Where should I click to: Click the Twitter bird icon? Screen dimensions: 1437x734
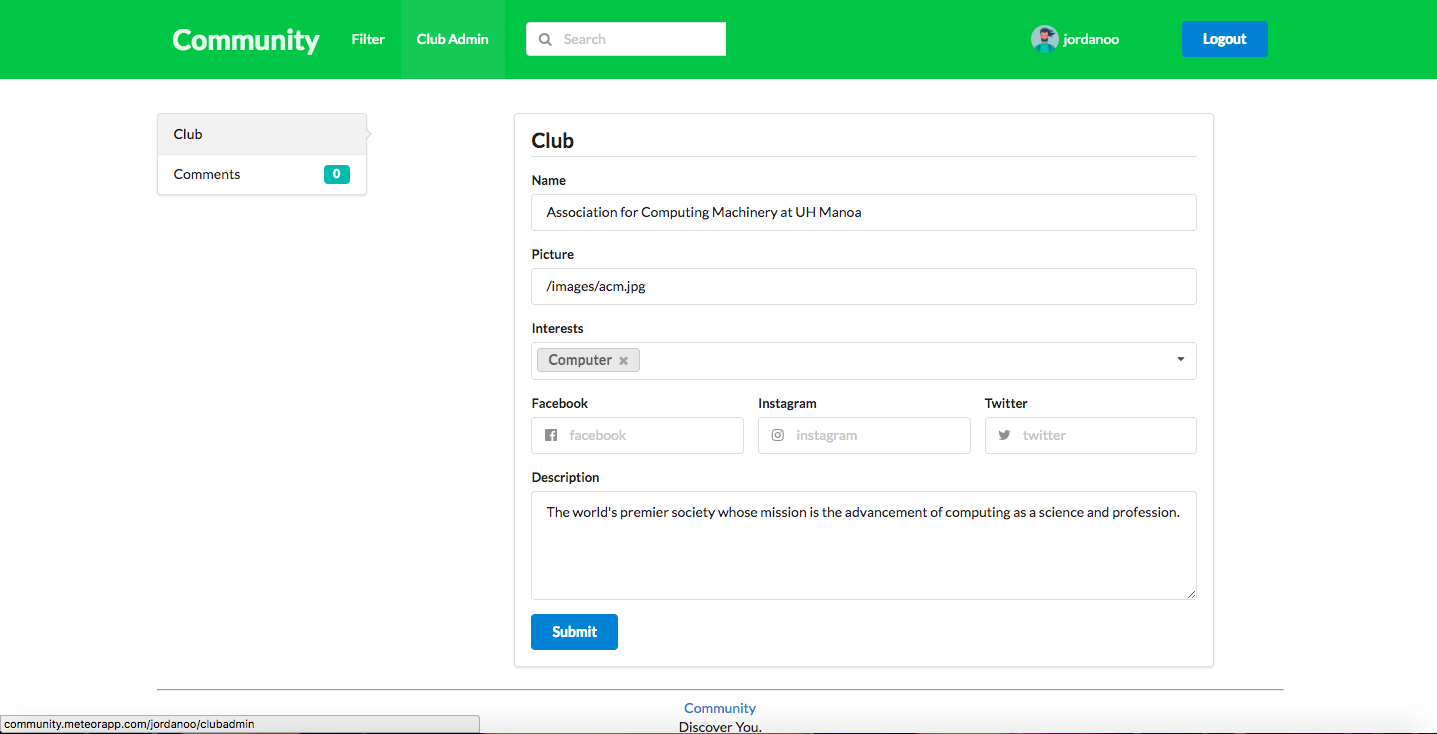click(x=1004, y=435)
